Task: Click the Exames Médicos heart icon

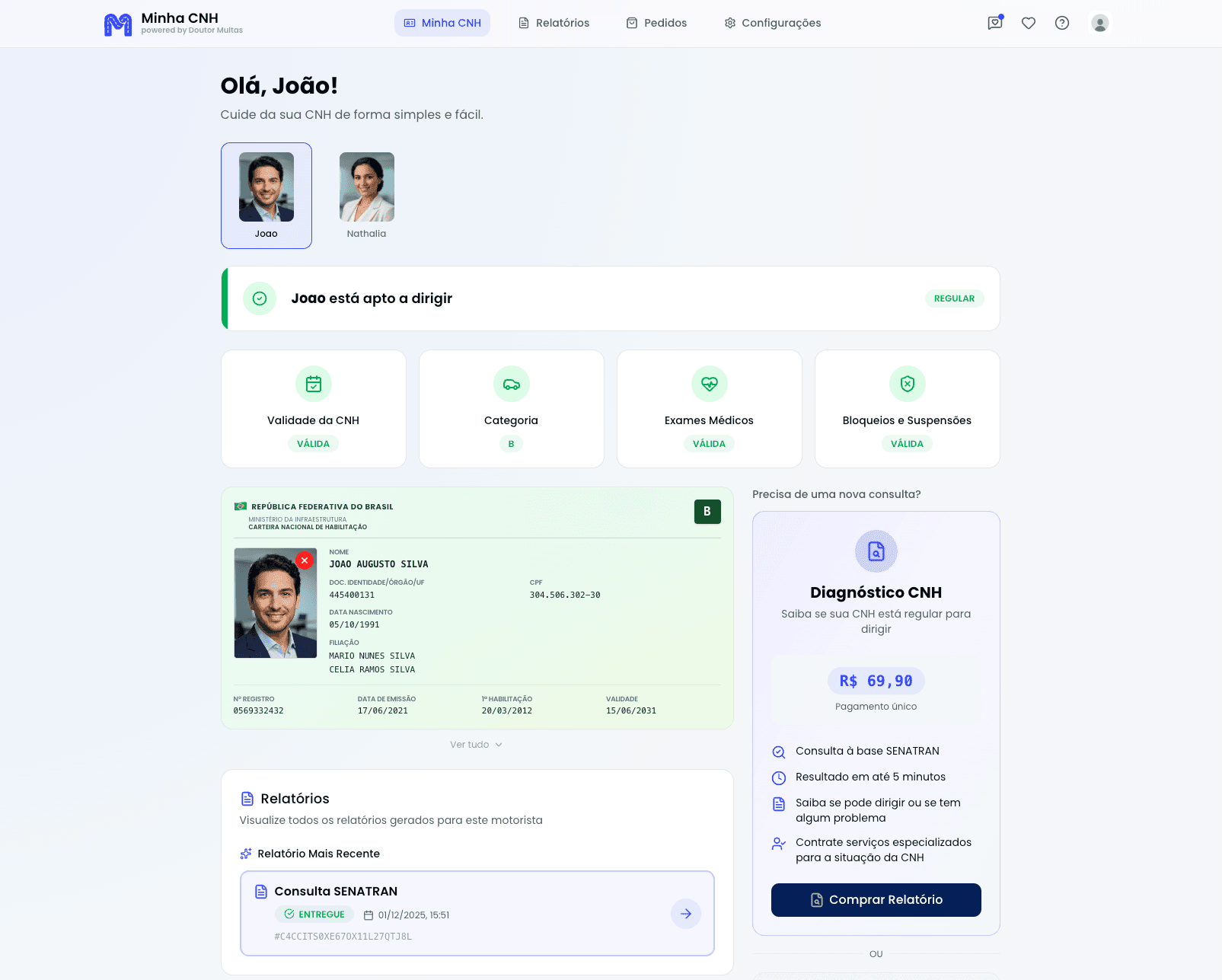Action: (x=709, y=384)
